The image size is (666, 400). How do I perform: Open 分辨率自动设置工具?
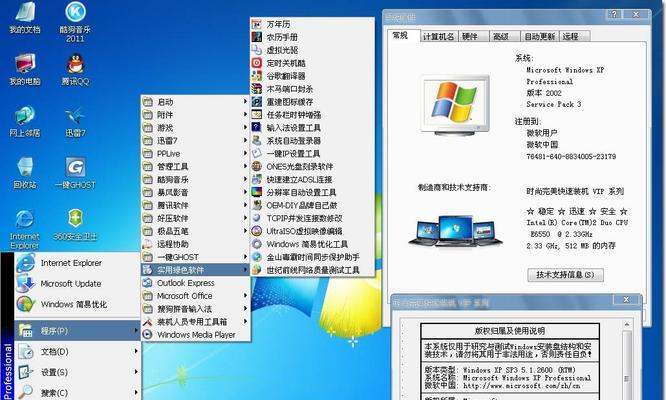(x=312, y=192)
